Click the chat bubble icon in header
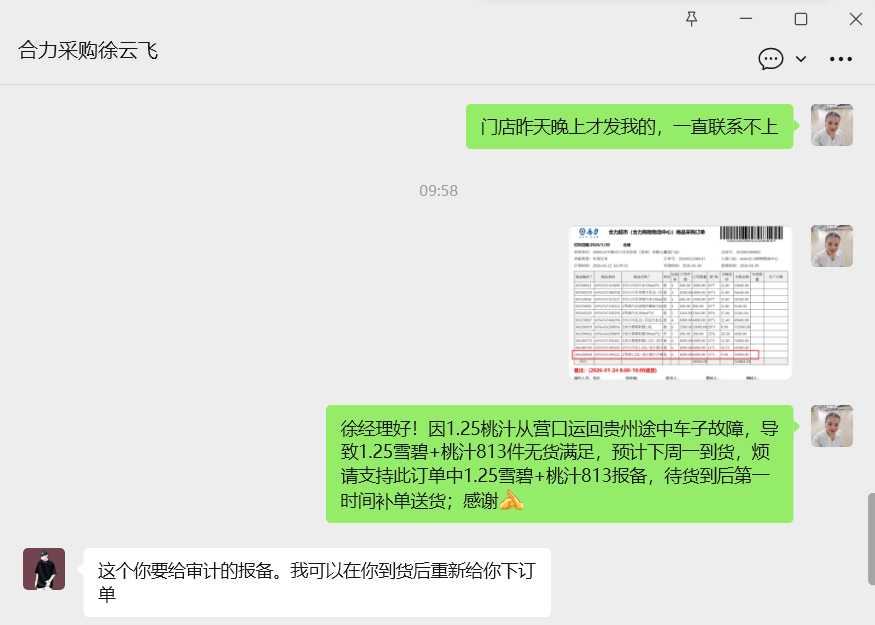Screen dimensions: 875x625 [x=770, y=58]
